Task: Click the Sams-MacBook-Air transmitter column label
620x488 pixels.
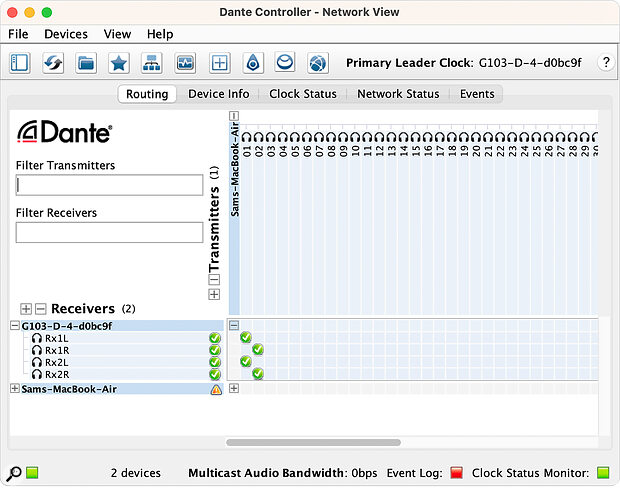Action: coord(235,169)
